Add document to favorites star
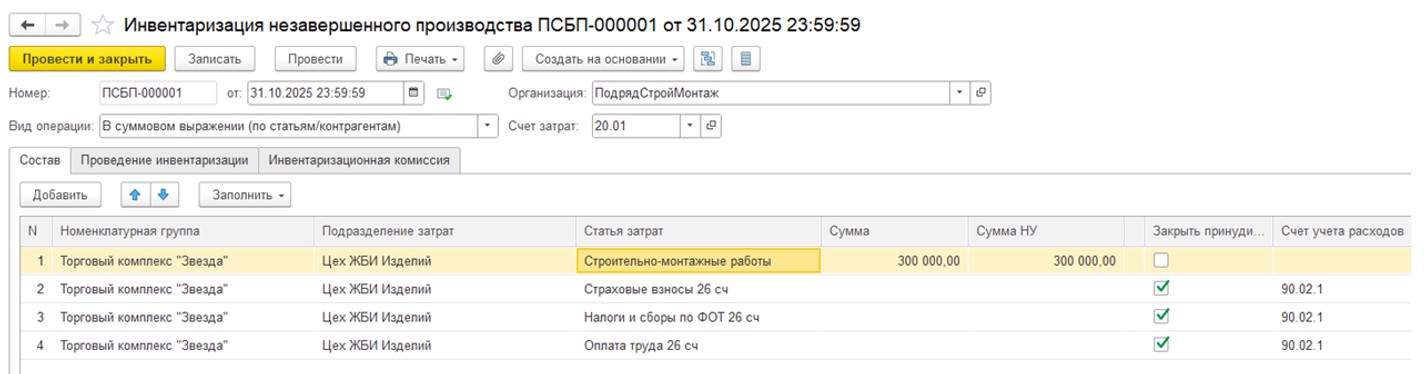The height and width of the screenshot is (374, 1425). click(x=102, y=25)
